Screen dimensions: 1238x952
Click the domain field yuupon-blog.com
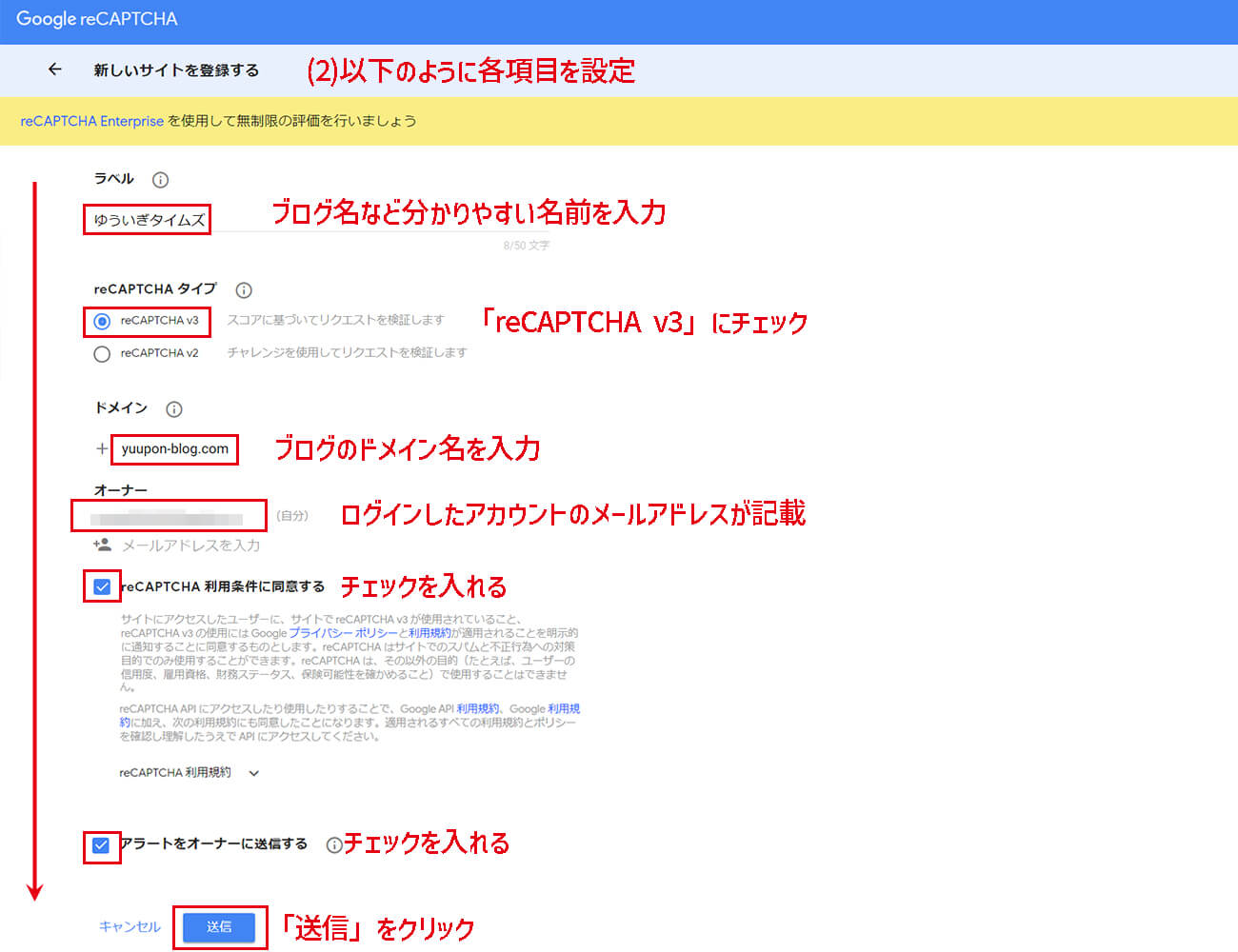click(x=174, y=449)
